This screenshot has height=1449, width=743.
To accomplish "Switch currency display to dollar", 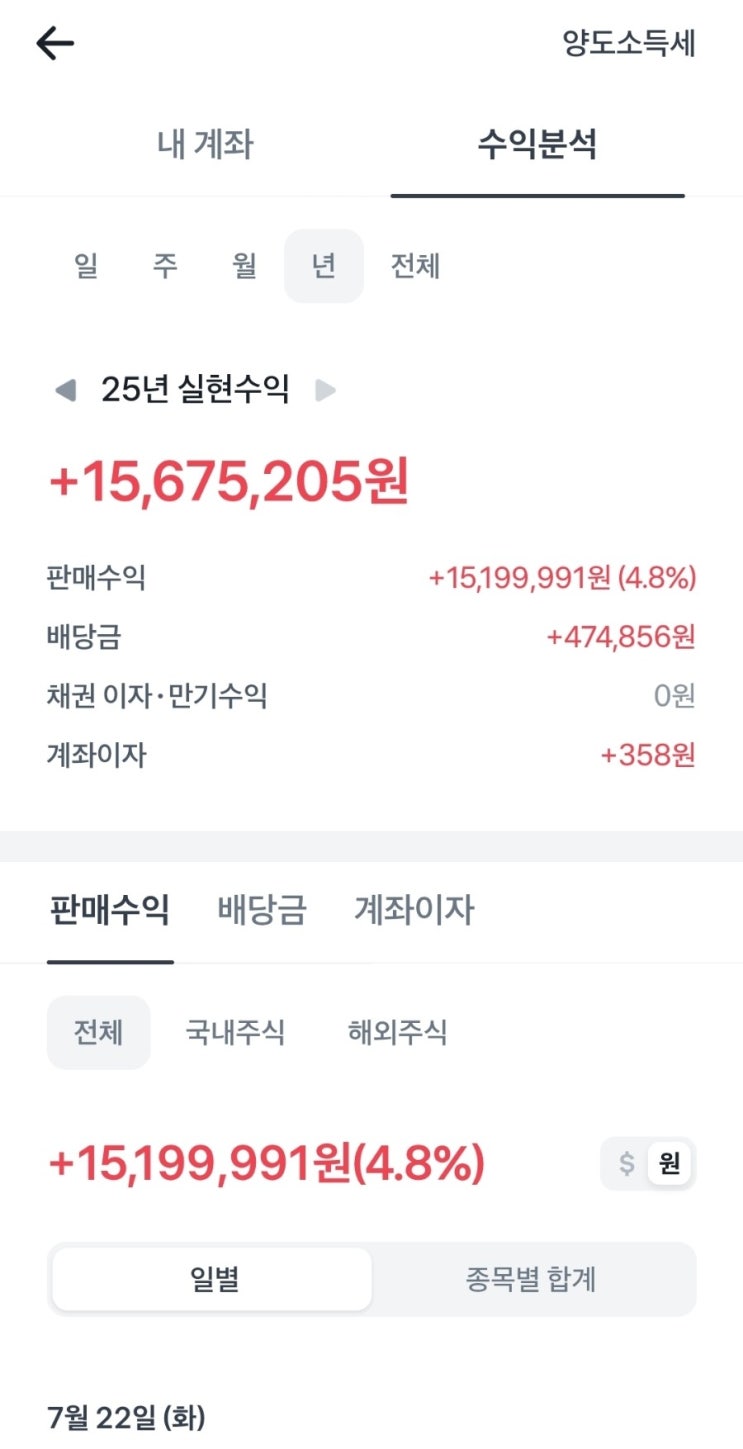I will (x=627, y=1164).
